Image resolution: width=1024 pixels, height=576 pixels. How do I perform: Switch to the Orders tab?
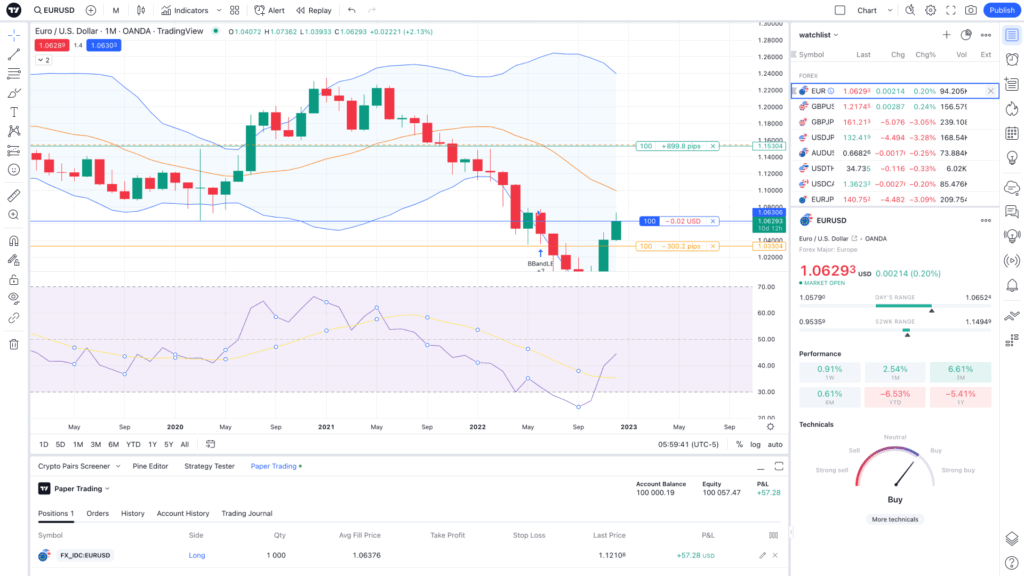pyautogui.click(x=97, y=513)
